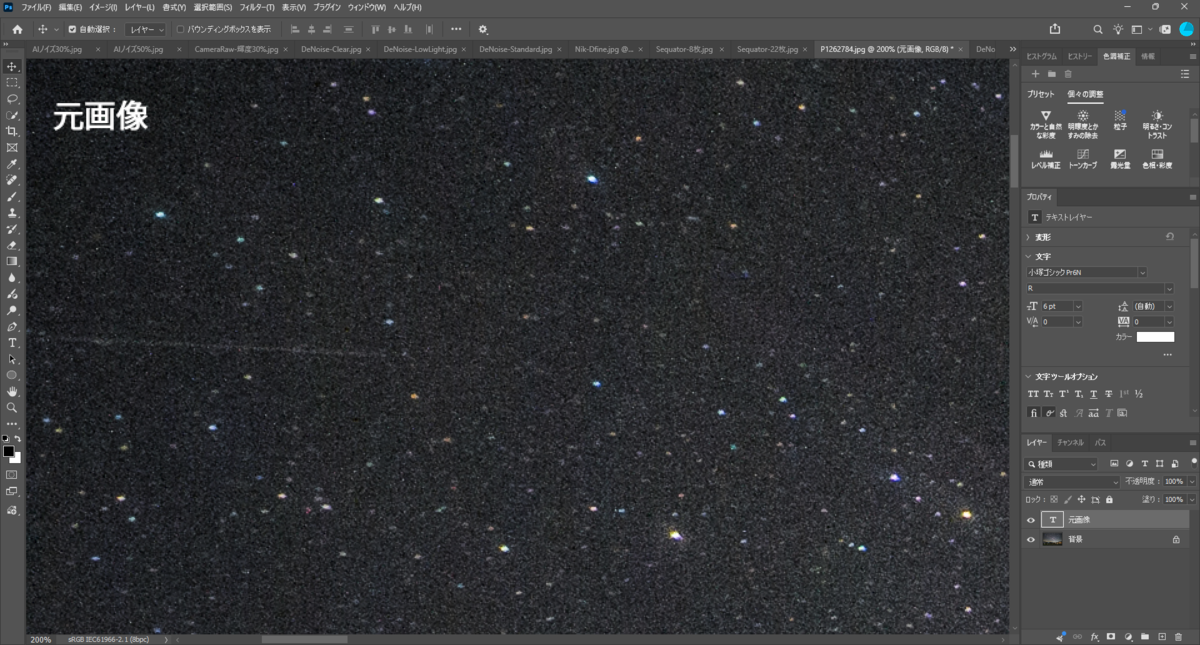The height and width of the screenshot is (645, 1200).
Task: Open the 小塚ゴシック Pr6N font dropdown
Action: point(1086,272)
